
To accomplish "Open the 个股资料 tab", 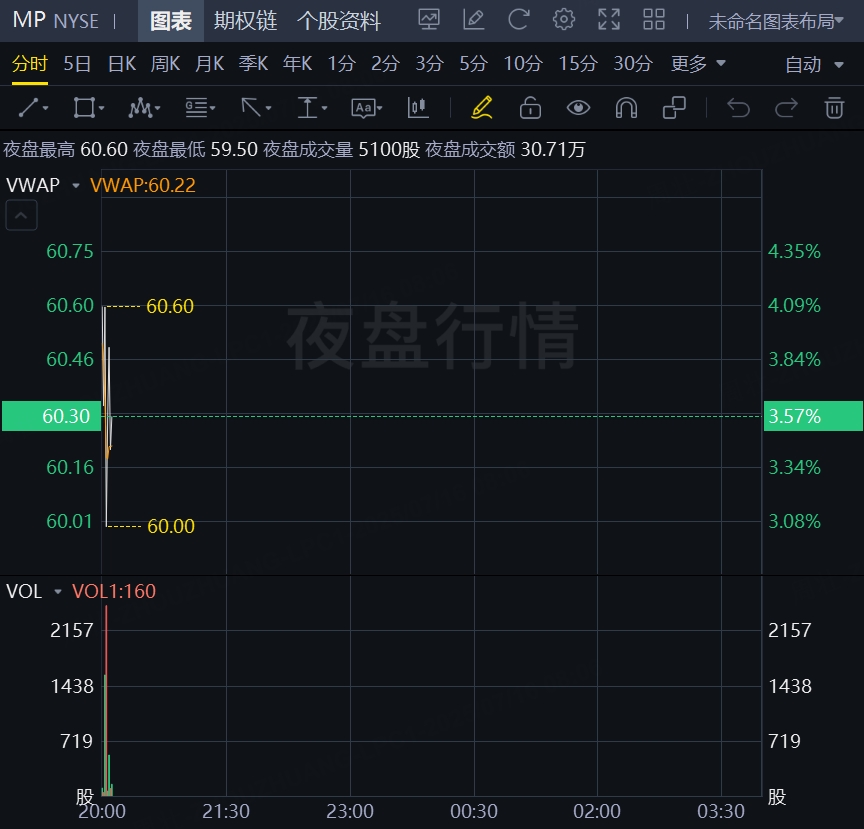I will [339, 21].
